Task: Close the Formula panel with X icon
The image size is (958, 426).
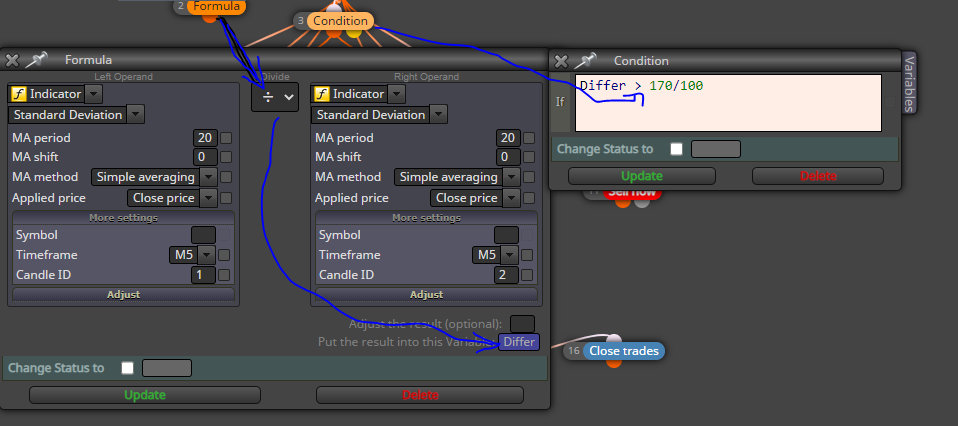Action: pos(12,60)
